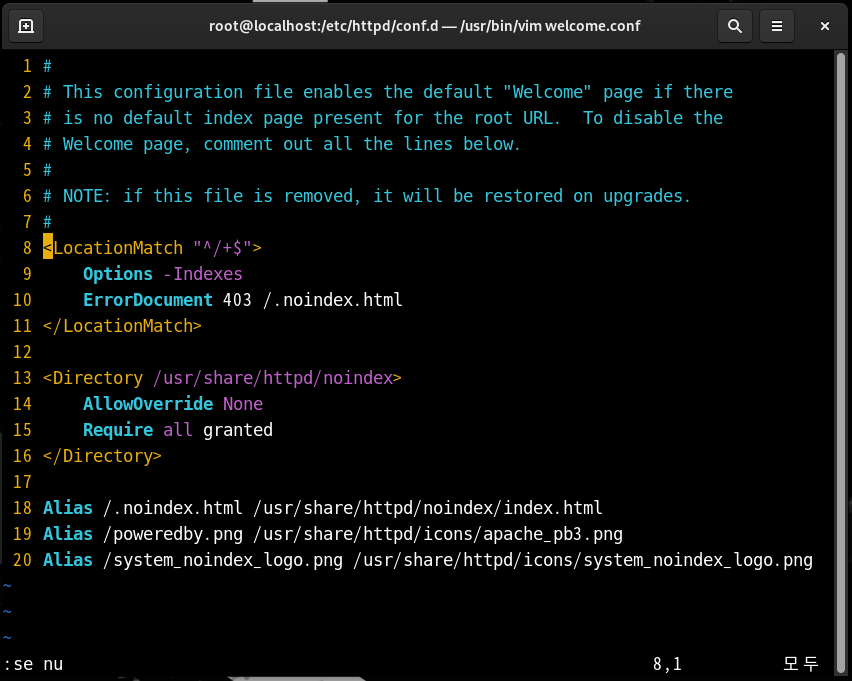Viewport: 852px width, 681px height.
Task: Click the 'AllowOverride' directive
Action: [148, 404]
